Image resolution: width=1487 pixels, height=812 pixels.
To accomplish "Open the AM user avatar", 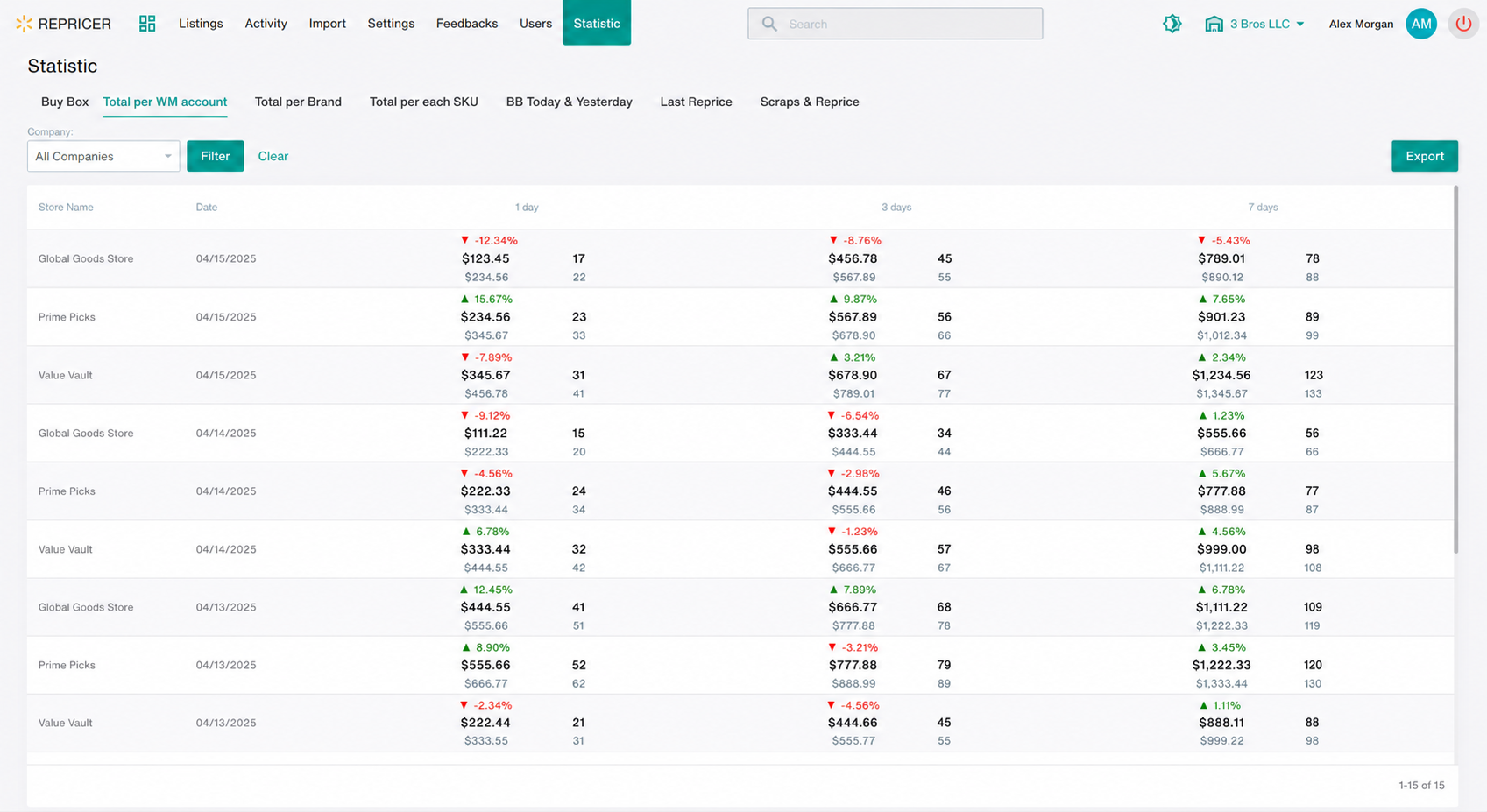I will [x=1420, y=24].
